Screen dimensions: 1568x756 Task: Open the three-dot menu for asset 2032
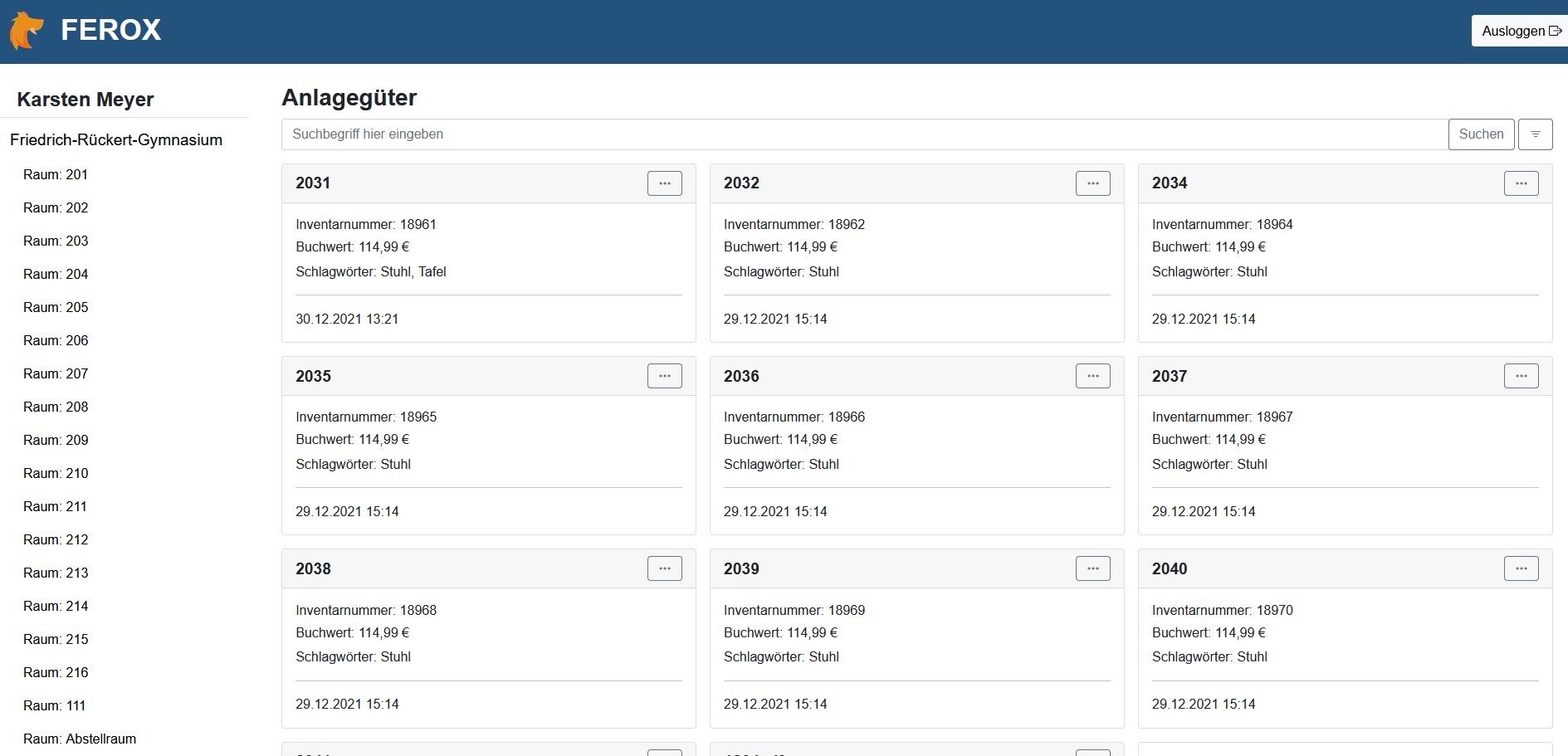click(x=1092, y=183)
